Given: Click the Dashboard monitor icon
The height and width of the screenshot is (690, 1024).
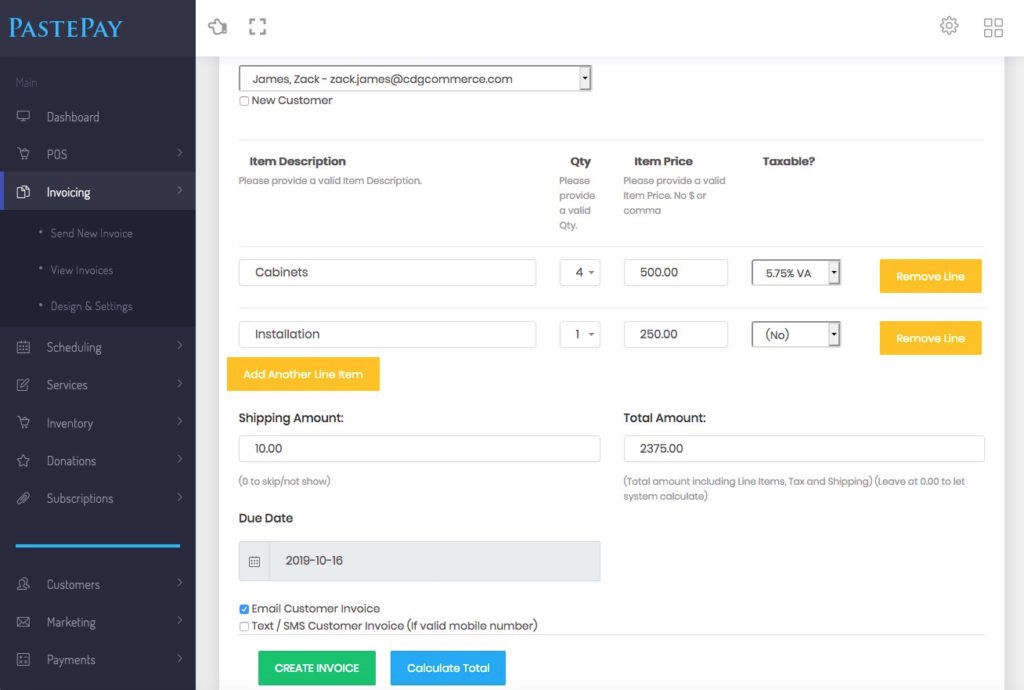Looking at the screenshot, I should coord(24,117).
